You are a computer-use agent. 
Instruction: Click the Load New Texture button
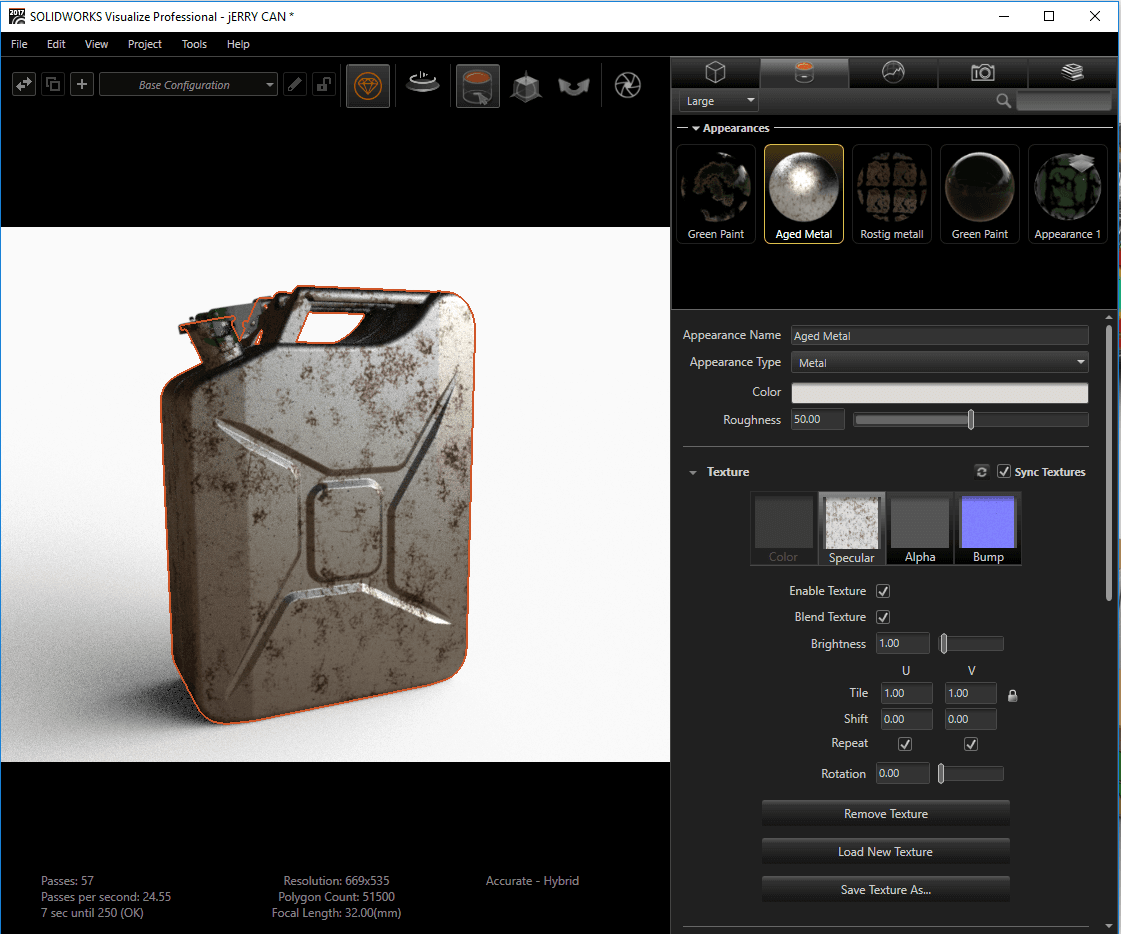click(885, 852)
